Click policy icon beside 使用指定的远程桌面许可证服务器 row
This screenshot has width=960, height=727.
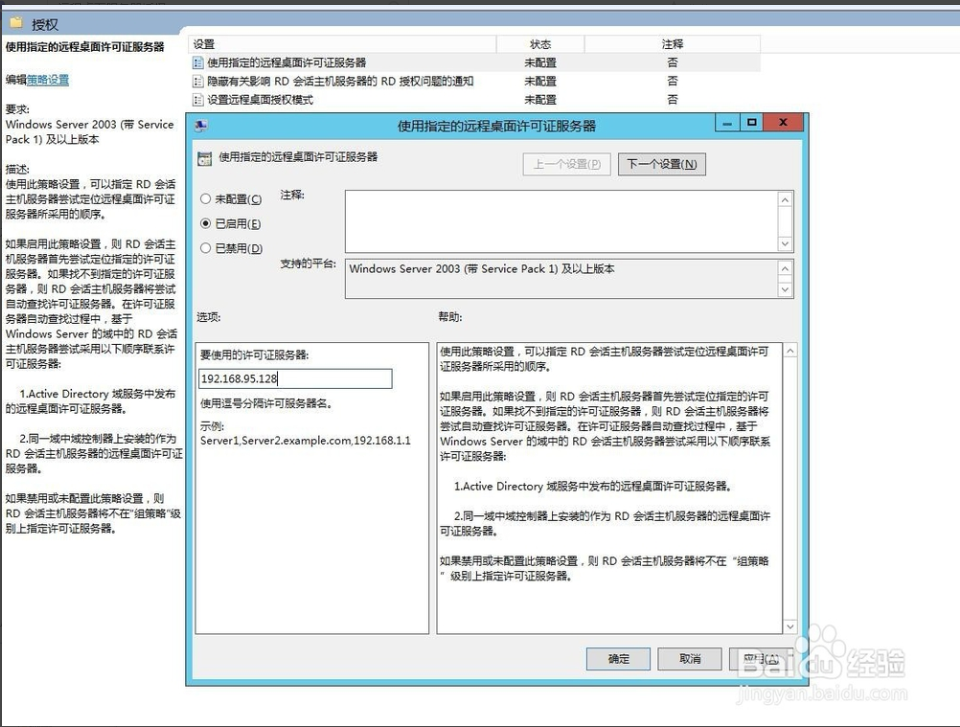coord(198,62)
